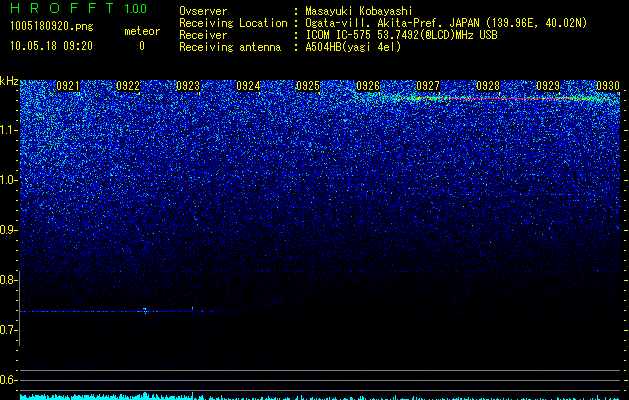This screenshot has width=629, height=400.
Task: Click the 0921 time marker
Action: click(68, 86)
